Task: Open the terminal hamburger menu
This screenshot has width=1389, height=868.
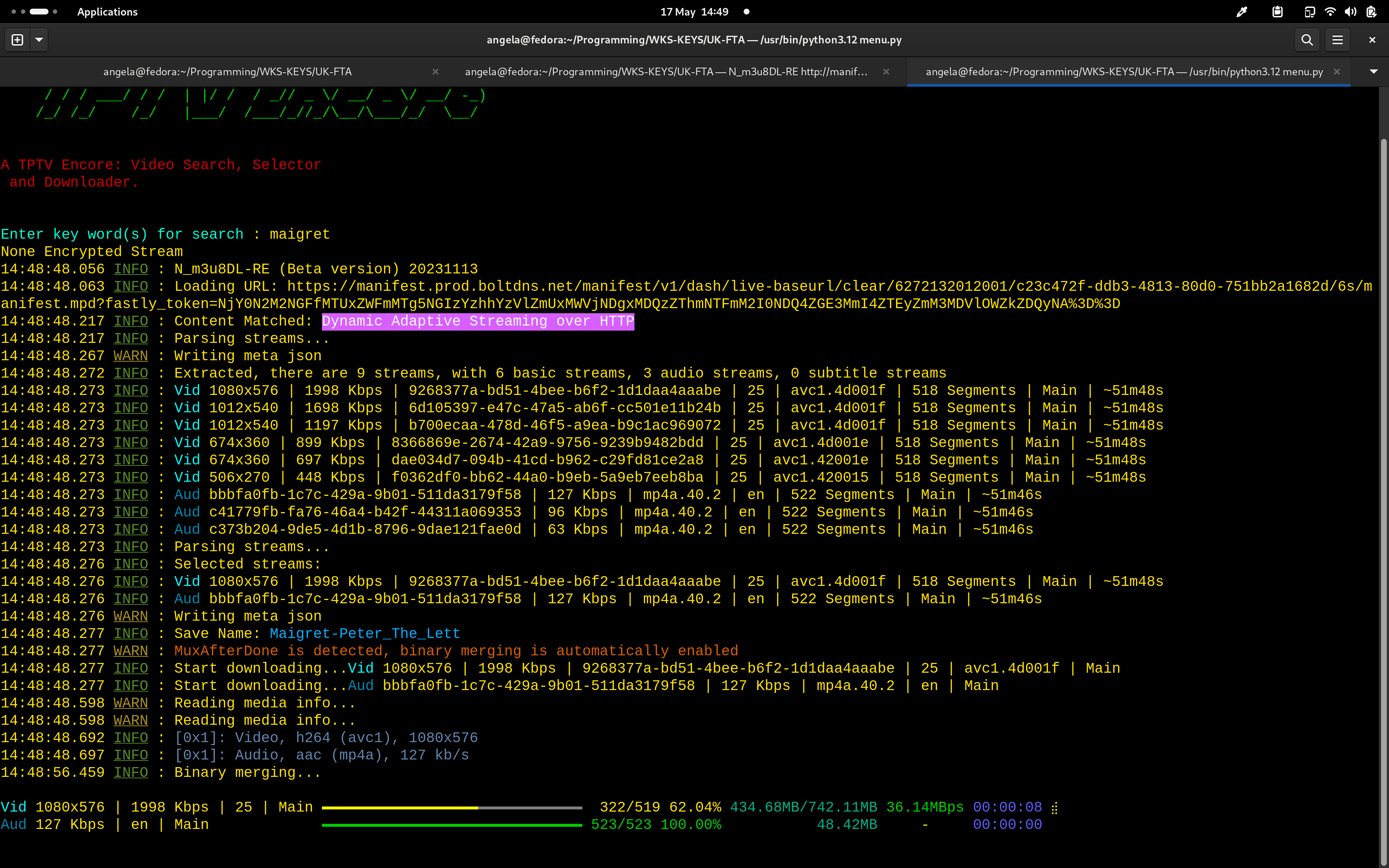Action: point(1337,40)
